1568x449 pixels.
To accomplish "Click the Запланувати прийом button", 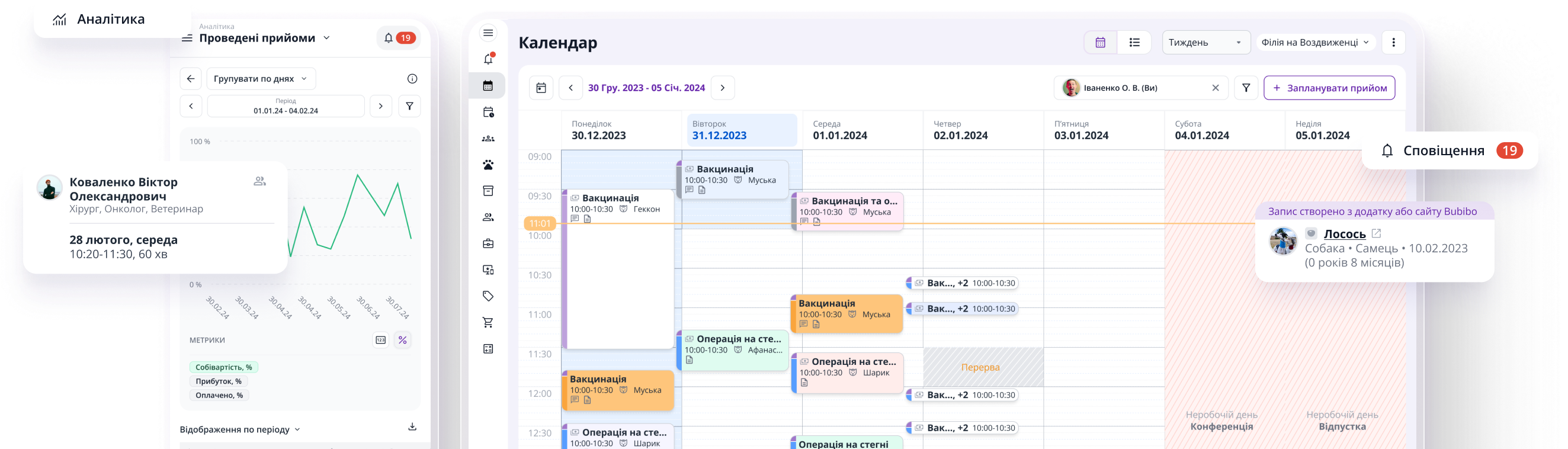I will click(1329, 88).
